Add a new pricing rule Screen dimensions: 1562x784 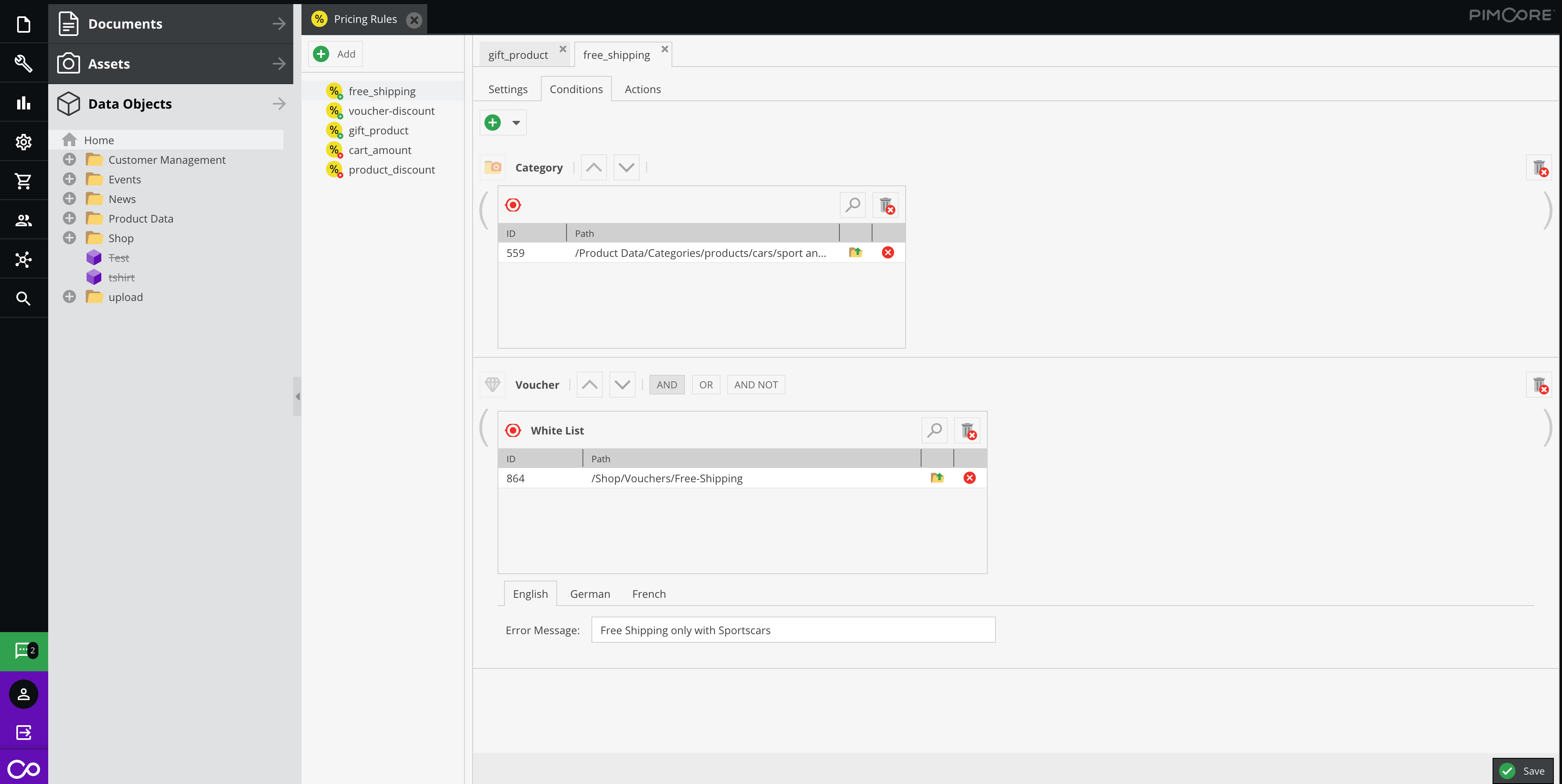pos(335,54)
